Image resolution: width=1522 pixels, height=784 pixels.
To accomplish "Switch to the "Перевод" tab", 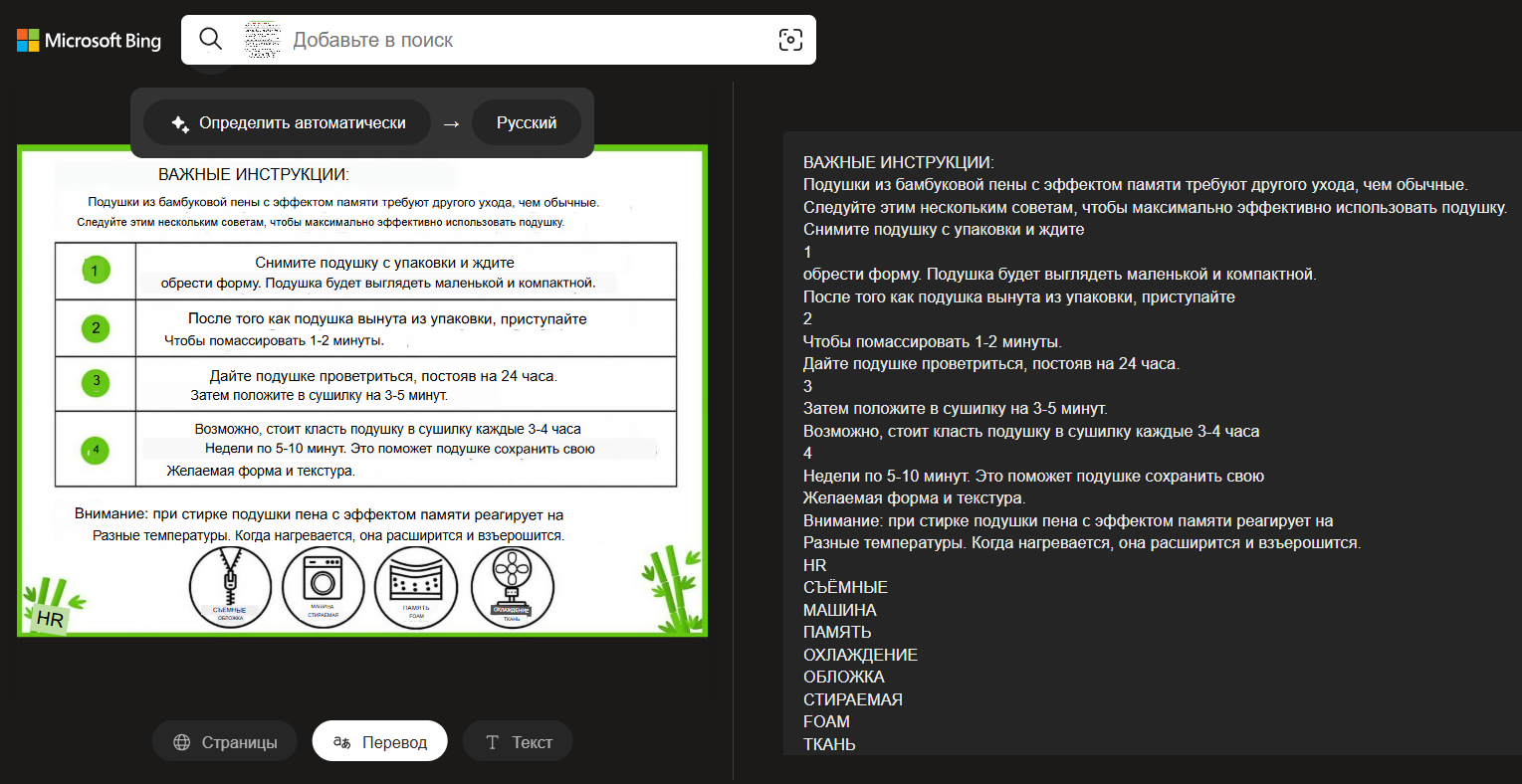I will point(380,742).
